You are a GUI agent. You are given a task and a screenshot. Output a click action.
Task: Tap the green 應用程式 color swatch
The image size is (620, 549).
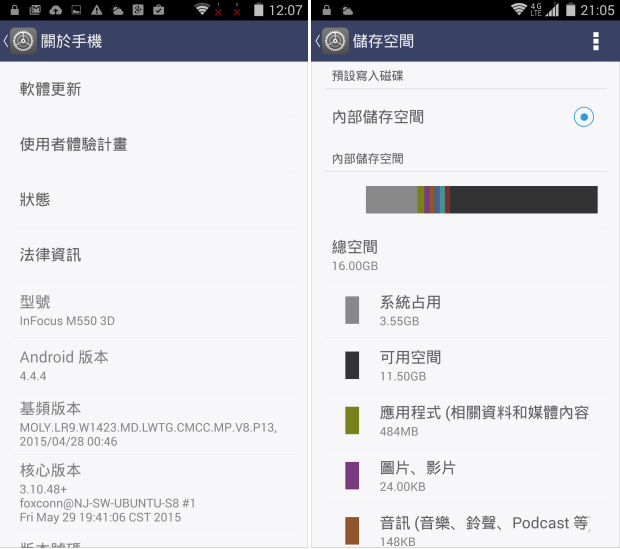[x=352, y=420]
